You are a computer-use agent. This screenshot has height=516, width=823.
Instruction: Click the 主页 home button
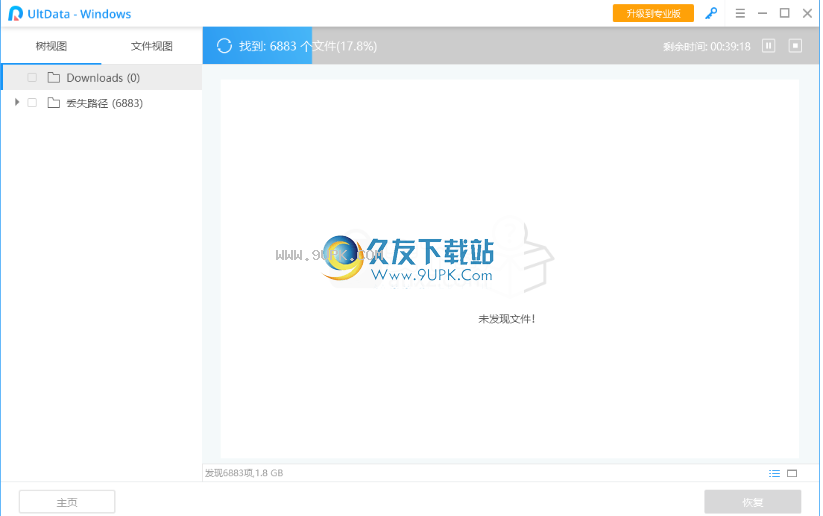(67, 502)
